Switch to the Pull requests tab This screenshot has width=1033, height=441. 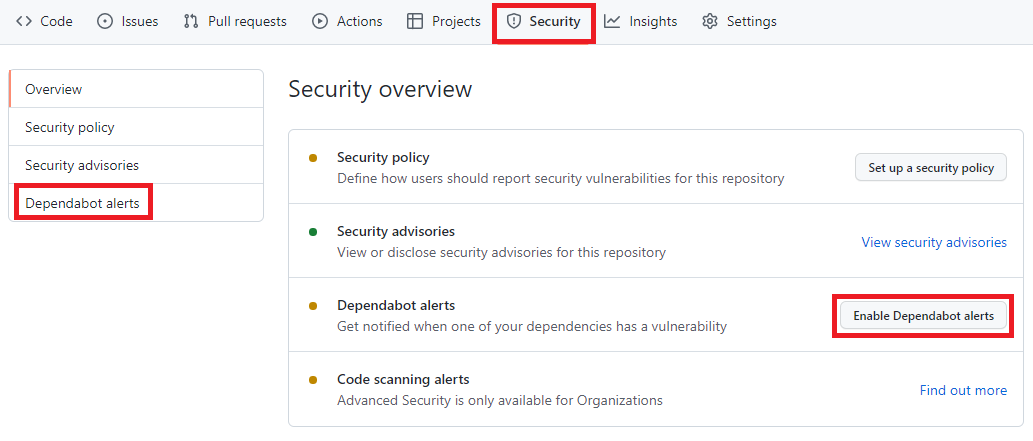click(x=235, y=21)
